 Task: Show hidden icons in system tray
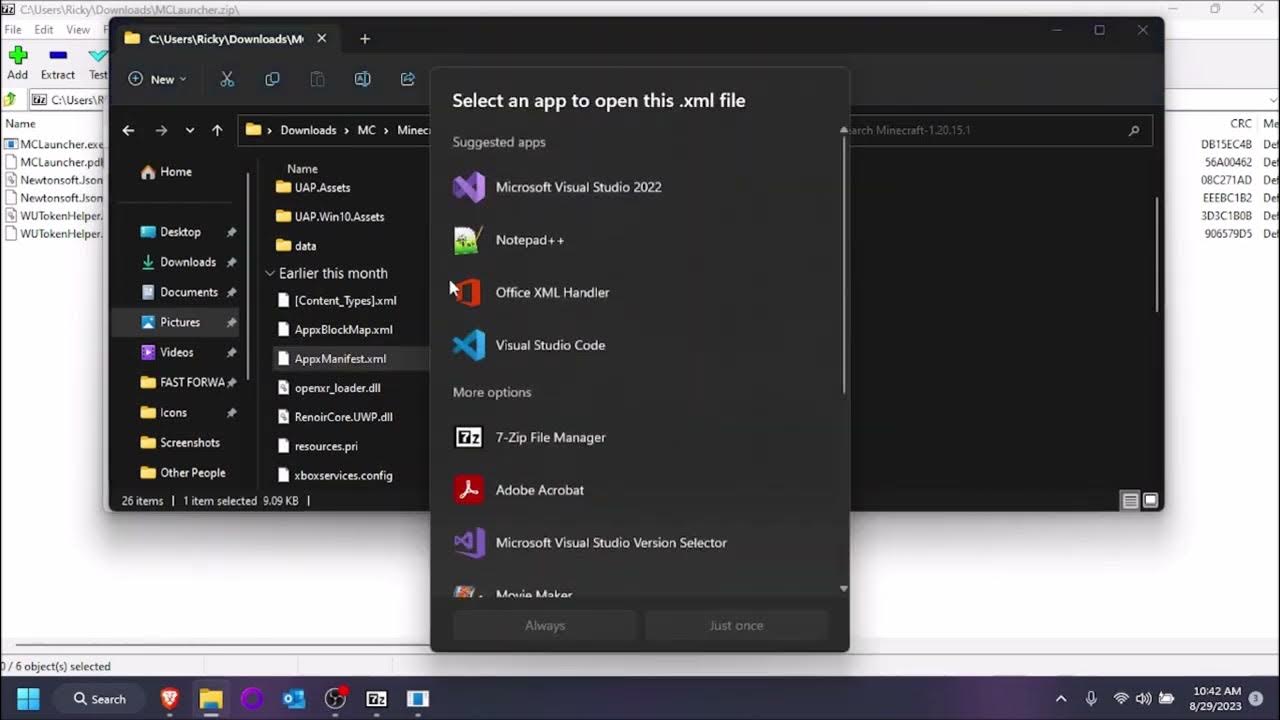(1061, 699)
